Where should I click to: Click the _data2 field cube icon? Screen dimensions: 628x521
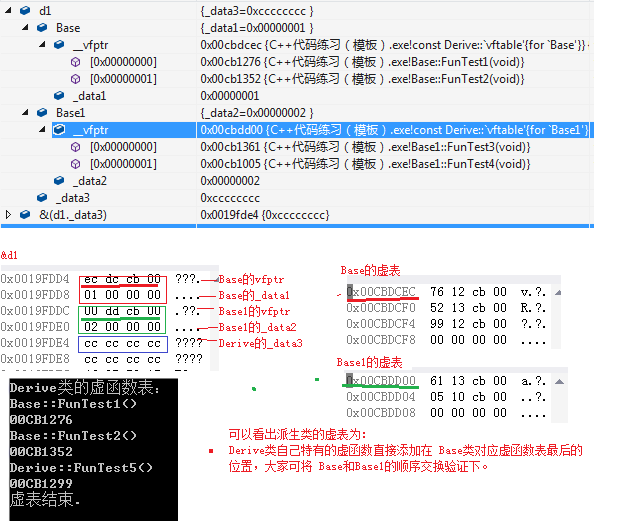tap(59, 181)
